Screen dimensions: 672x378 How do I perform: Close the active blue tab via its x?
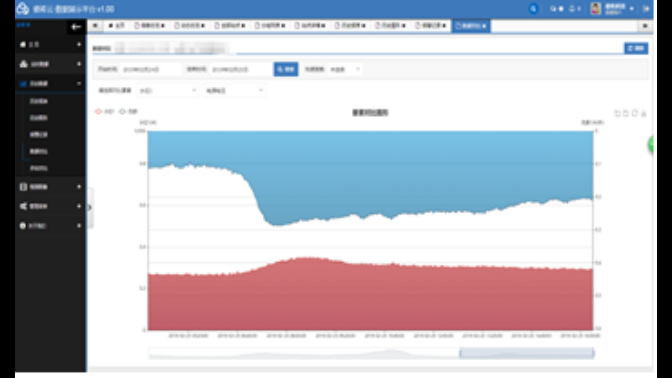click(x=484, y=26)
